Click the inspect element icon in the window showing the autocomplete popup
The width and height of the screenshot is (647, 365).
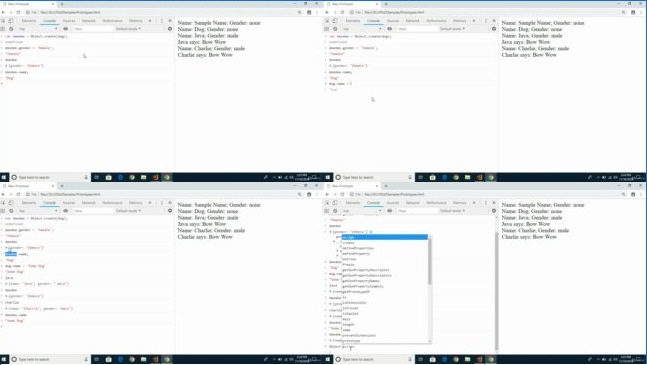(x=327, y=203)
